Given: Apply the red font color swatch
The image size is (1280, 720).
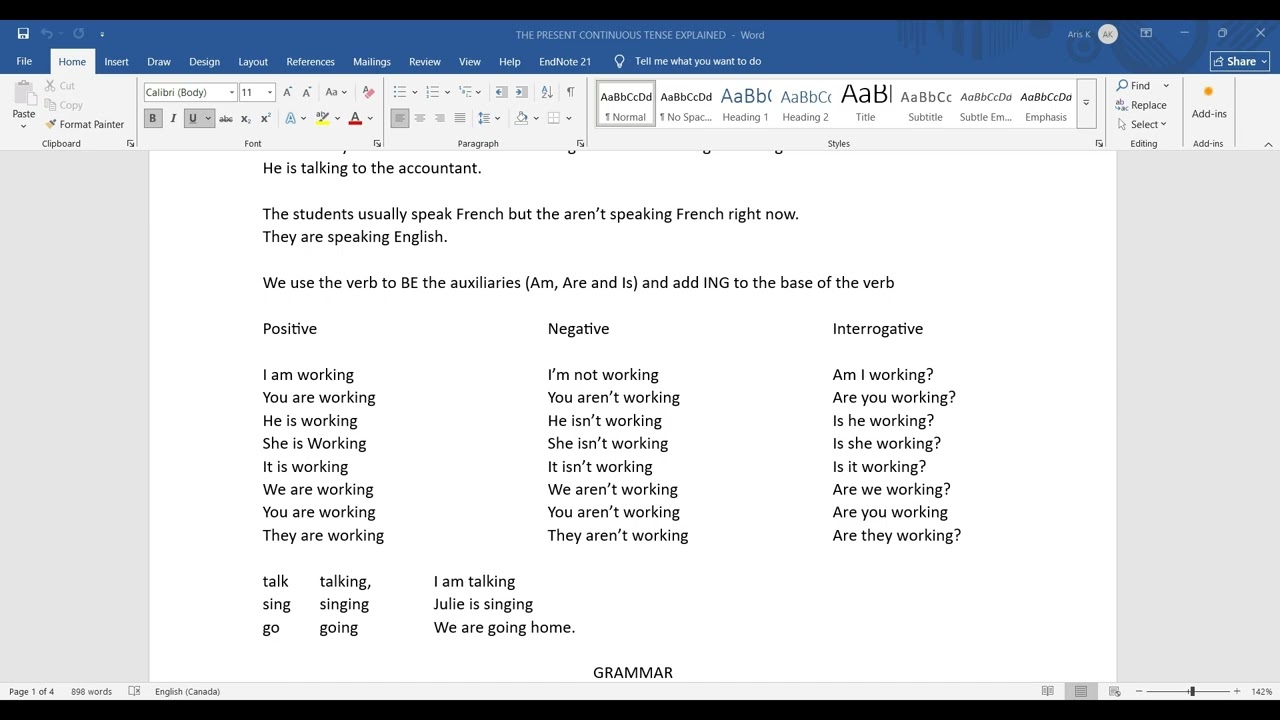Looking at the screenshot, I should [x=355, y=118].
